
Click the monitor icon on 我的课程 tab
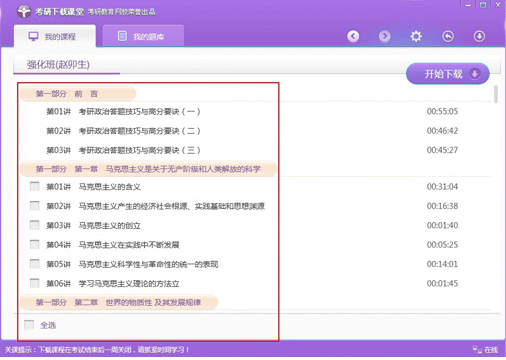click(x=33, y=36)
